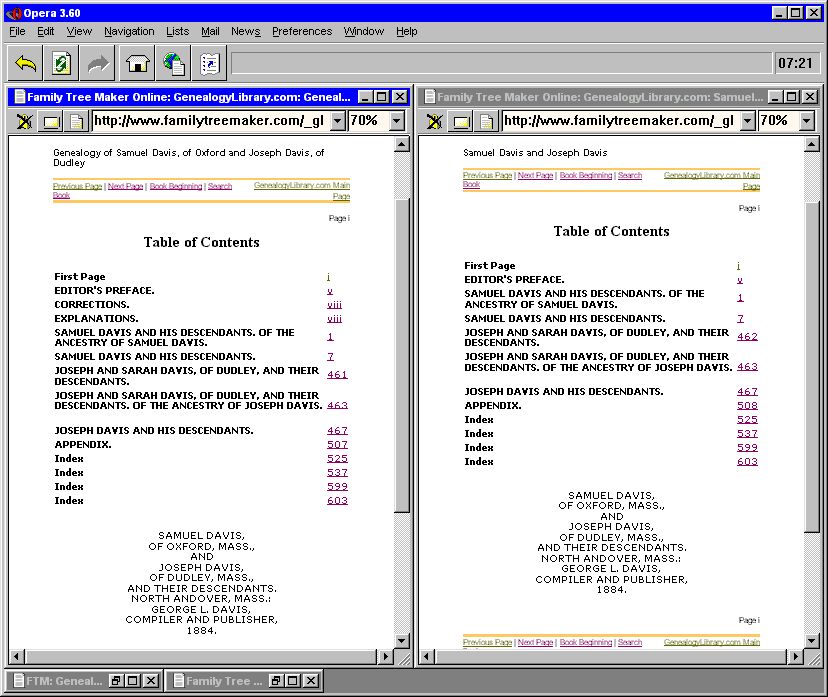828x697 pixels.
Task: Click the globe open-document toolbar icon
Action: click(174, 63)
